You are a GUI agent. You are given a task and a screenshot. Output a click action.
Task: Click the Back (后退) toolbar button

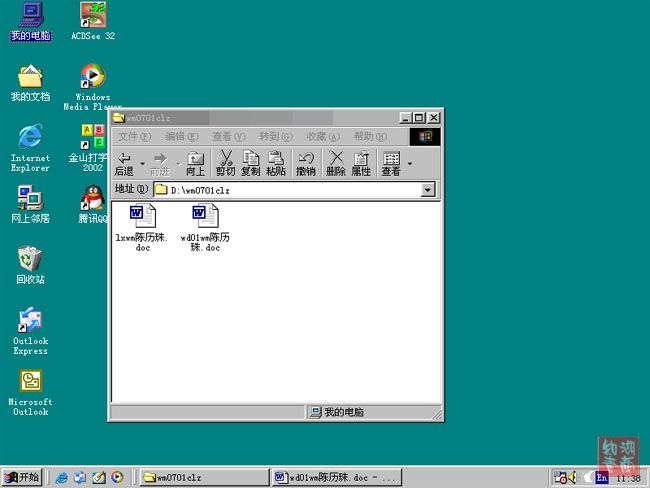(x=124, y=163)
